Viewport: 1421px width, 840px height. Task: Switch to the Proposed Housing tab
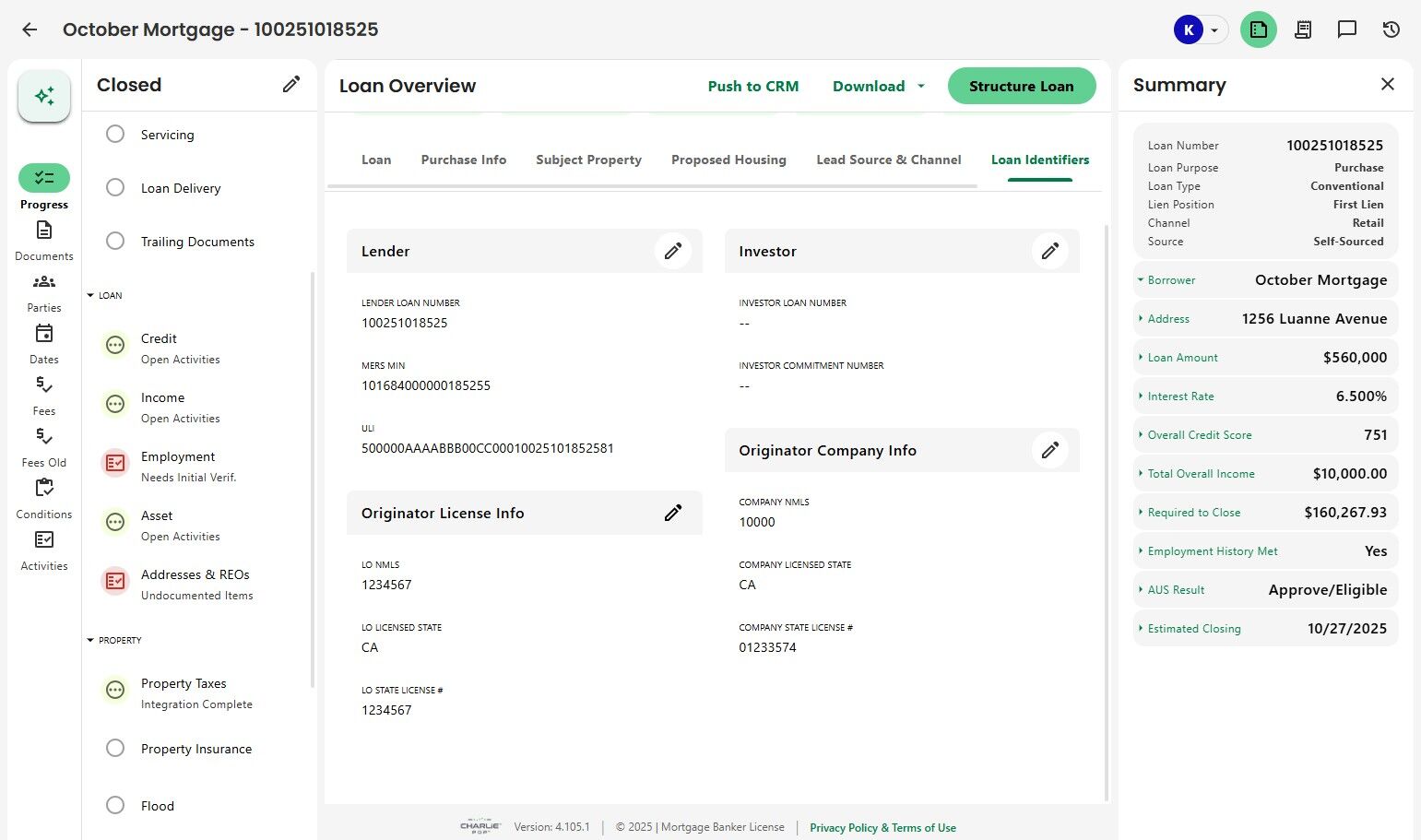[x=728, y=160]
